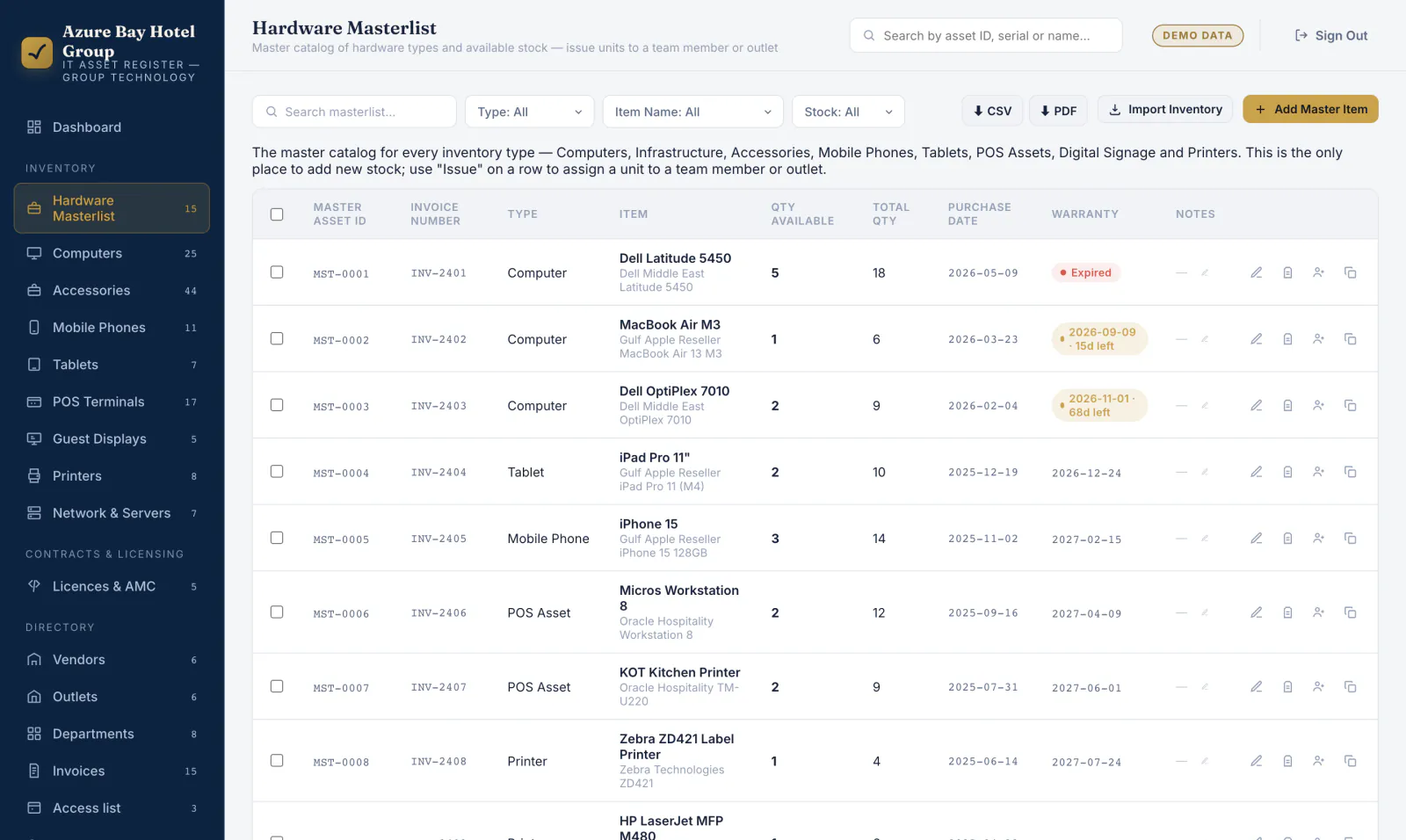Duplicate the iPhone 15 master item
Viewport: 1406px width, 840px height.
click(x=1351, y=539)
